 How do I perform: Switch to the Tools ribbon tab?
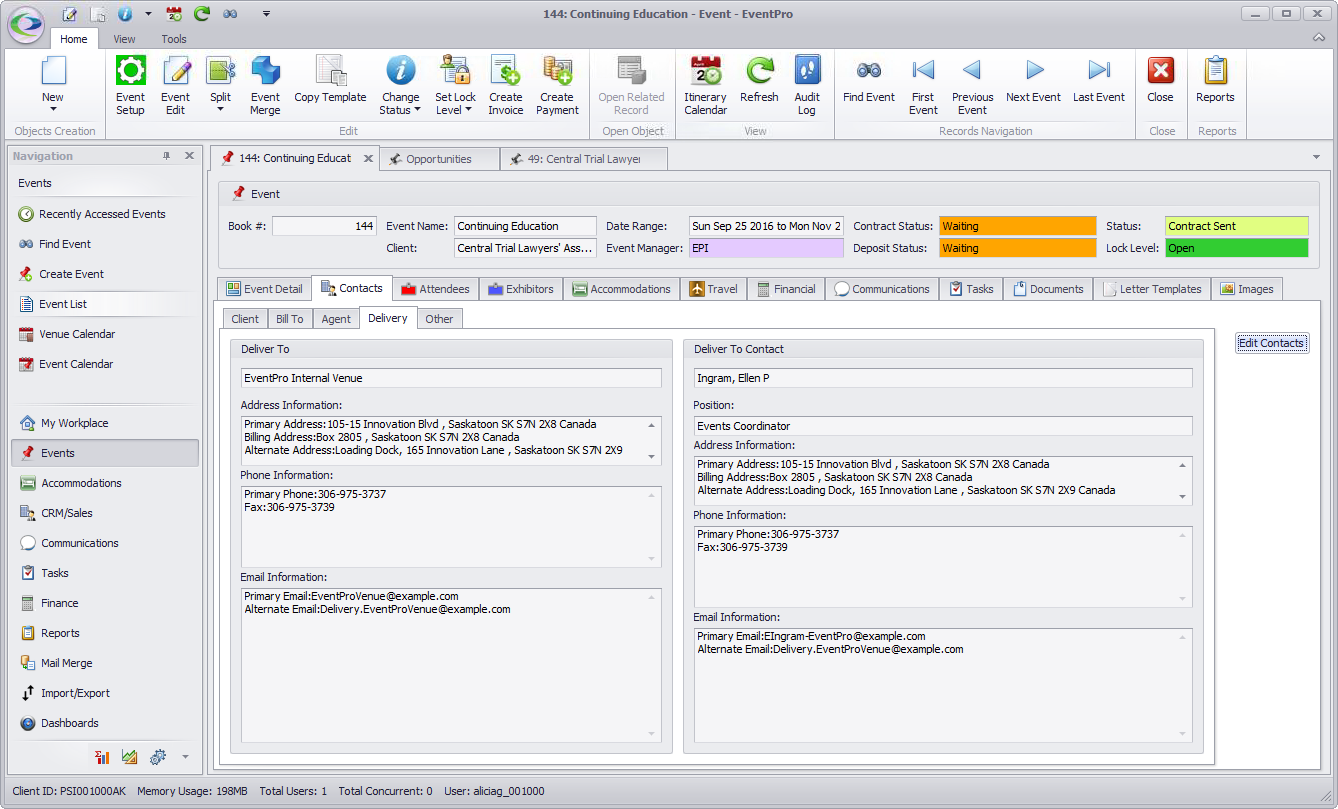click(x=174, y=39)
